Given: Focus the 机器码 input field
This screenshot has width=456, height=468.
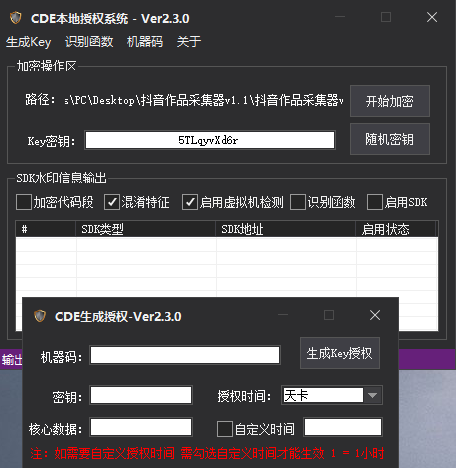Looking at the screenshot, I should [x=185, y=355].
